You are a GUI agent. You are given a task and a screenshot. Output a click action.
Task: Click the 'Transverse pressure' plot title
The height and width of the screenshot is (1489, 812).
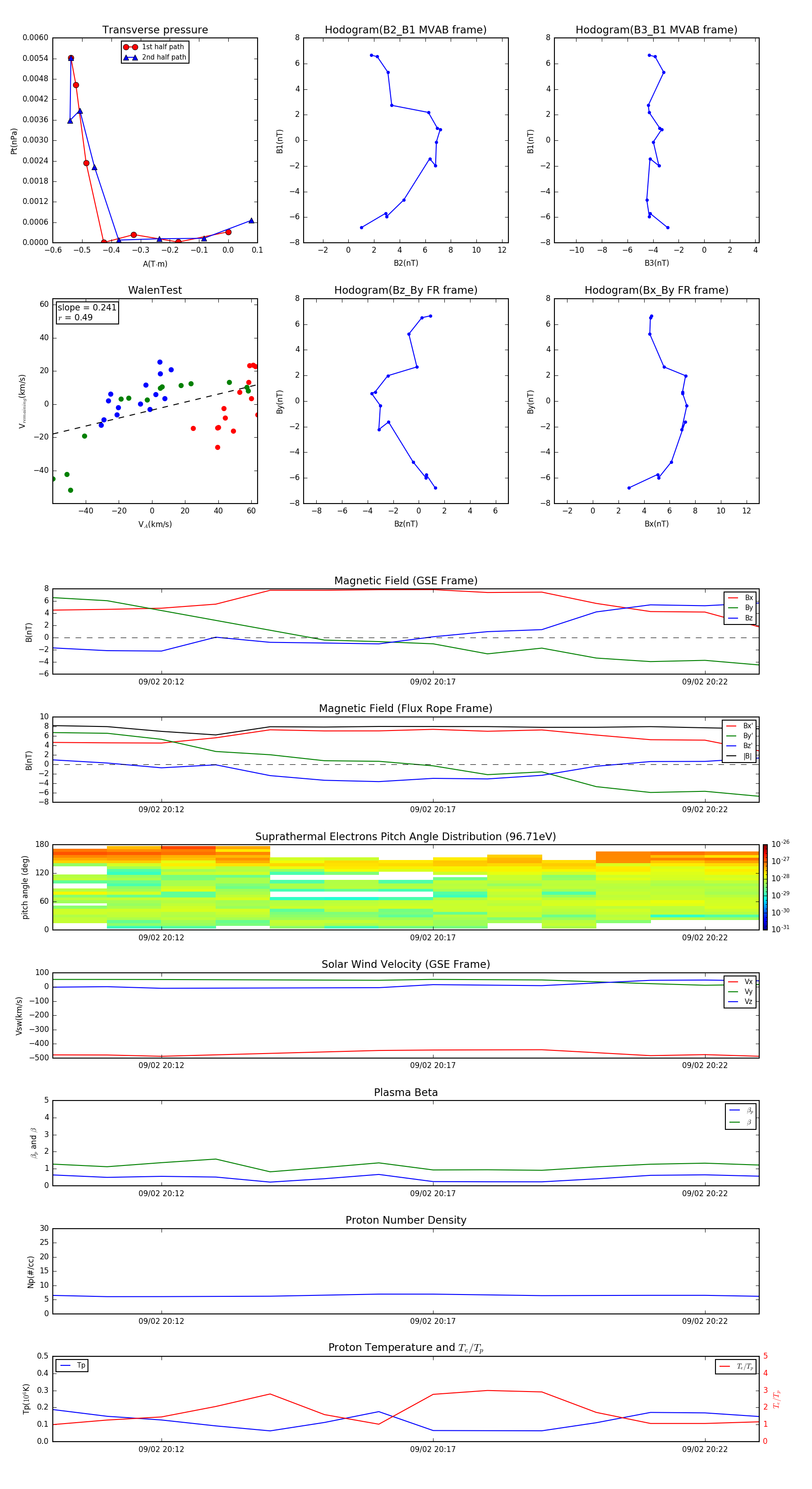point(155,30)
